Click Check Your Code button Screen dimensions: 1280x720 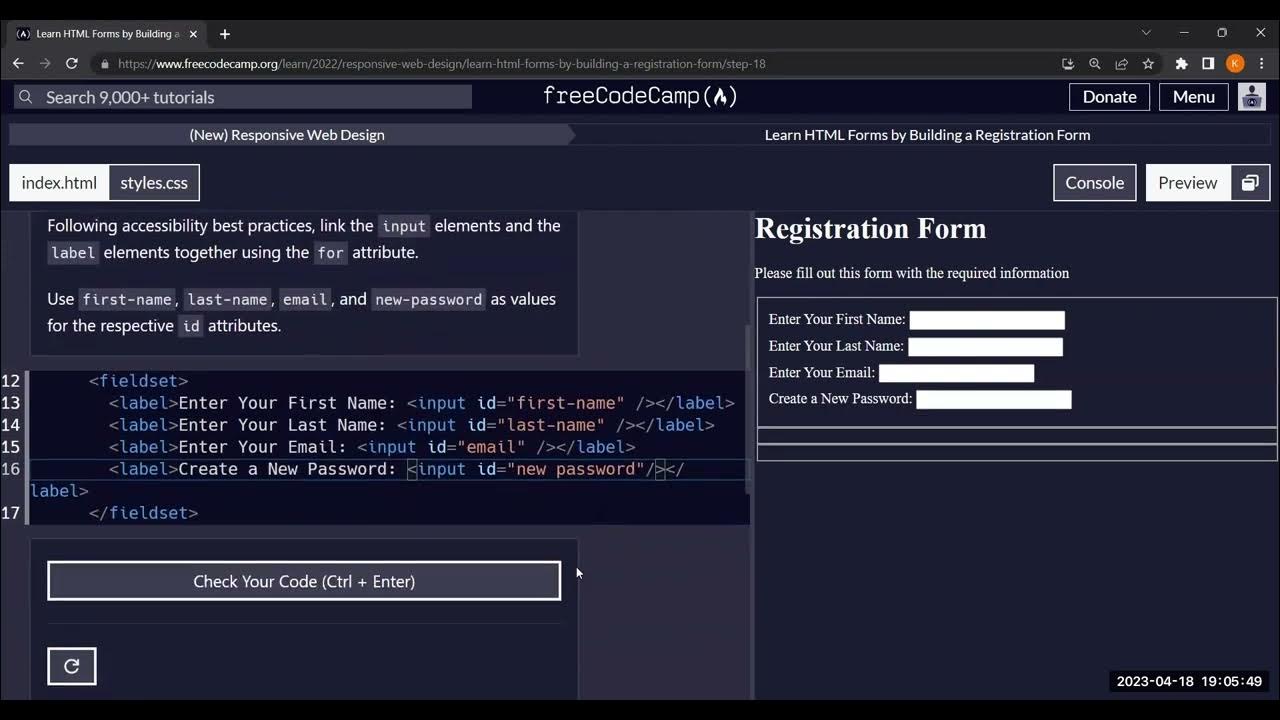point(304,581)
